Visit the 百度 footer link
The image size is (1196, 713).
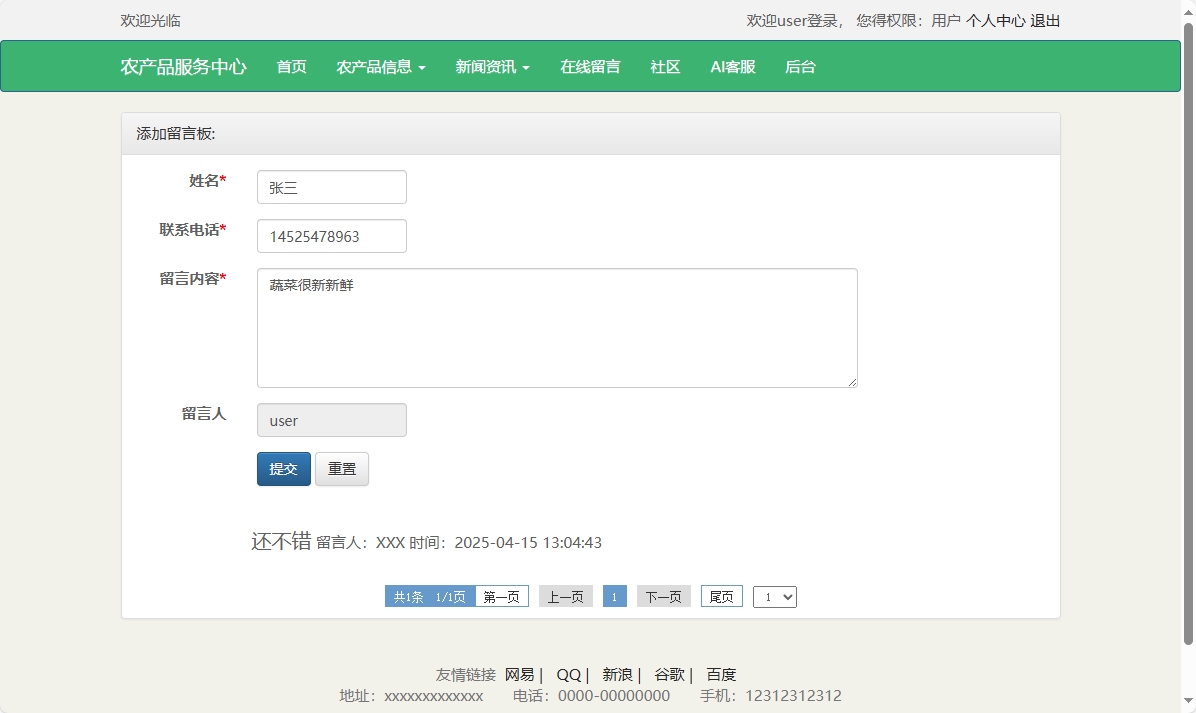coord(721,674)
